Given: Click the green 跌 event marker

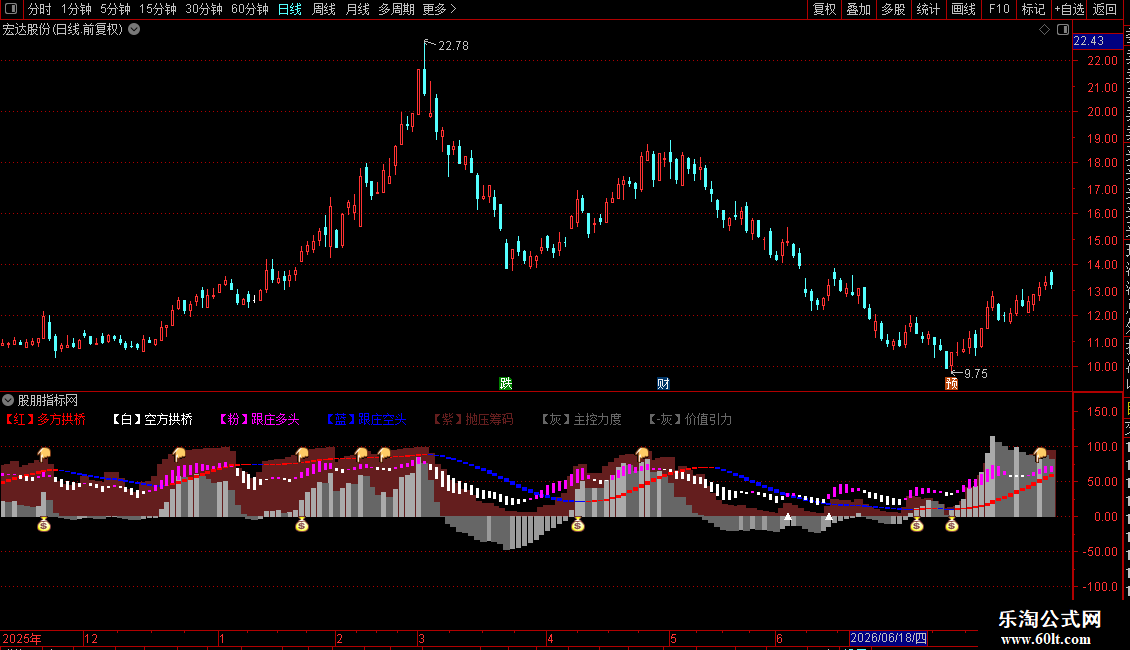Looking at the screenshot, I should [x=506, y=383].
